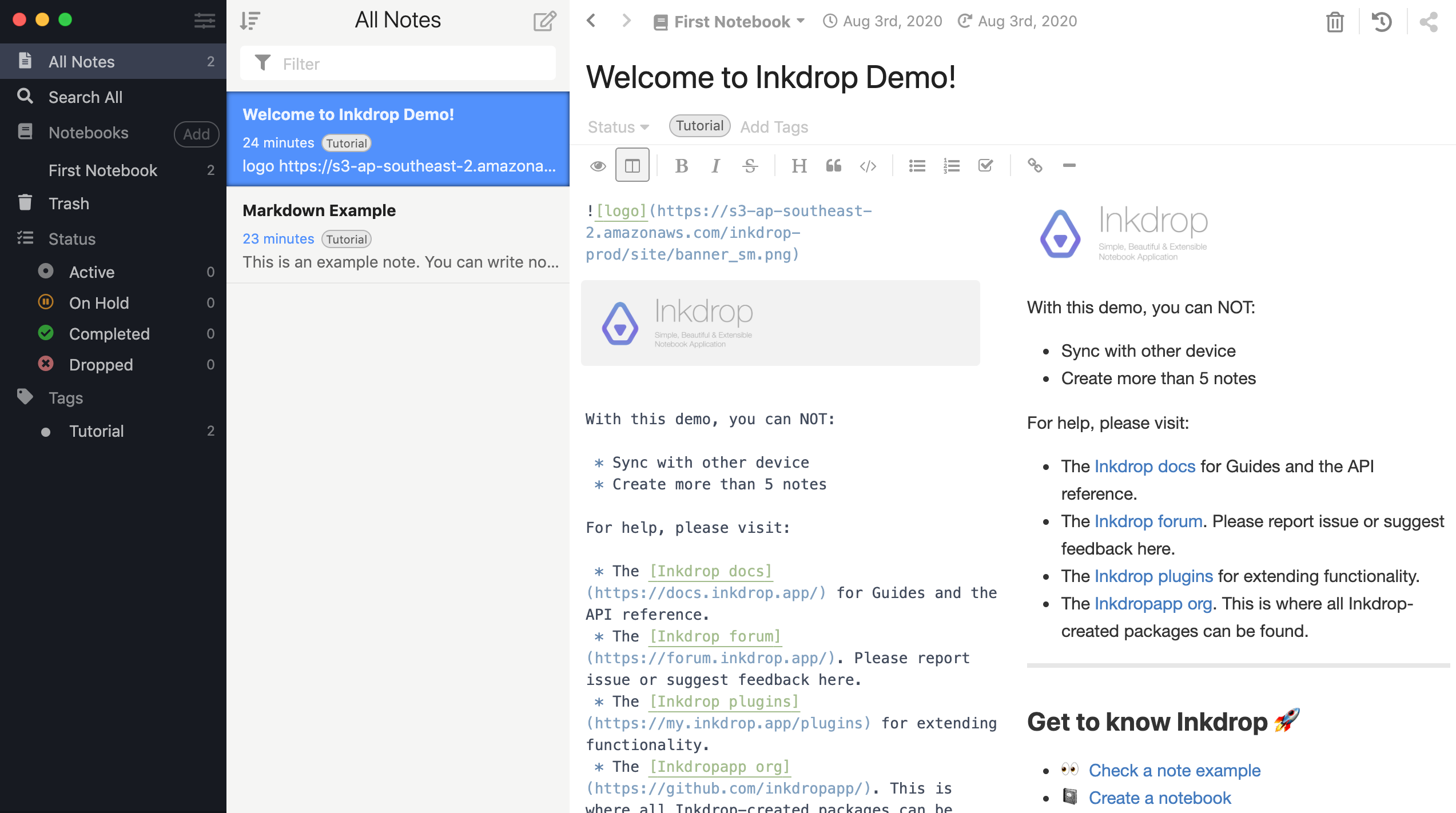Toggle preview mode with the eye icon

pos(598,165)
